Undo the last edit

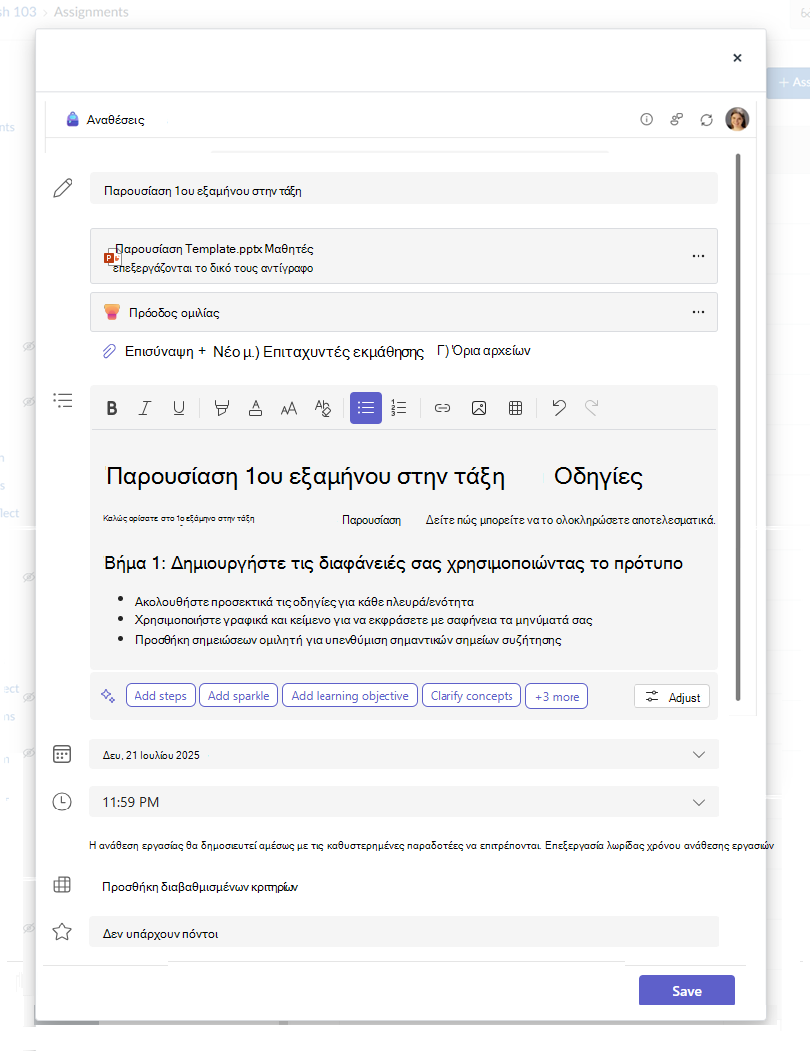click(x=559, y=408)
